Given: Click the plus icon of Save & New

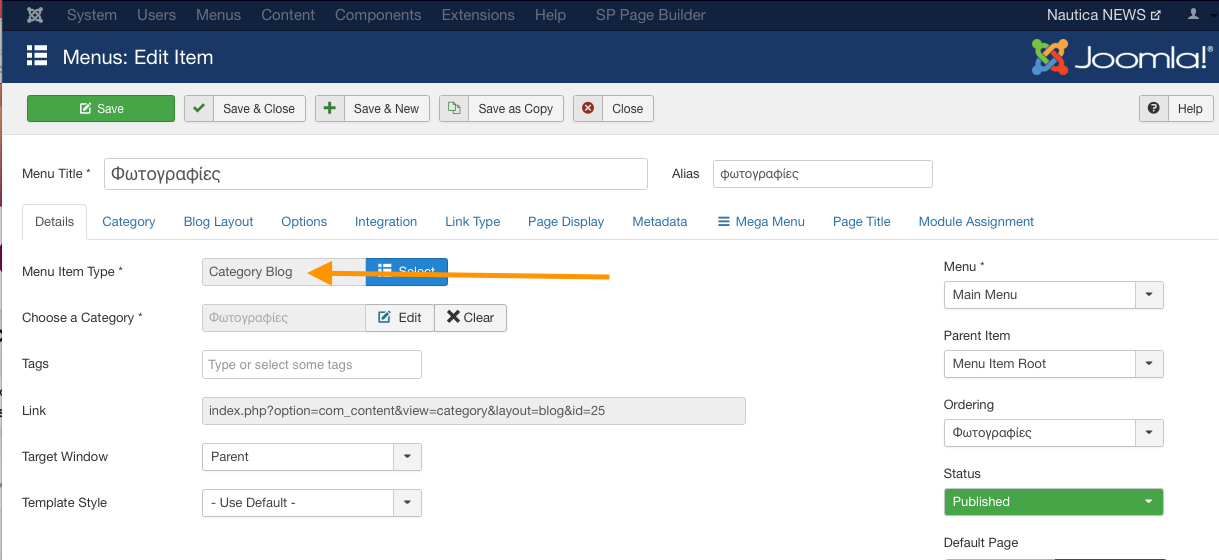Looking at the screenshot, I should tap(331, 108).
